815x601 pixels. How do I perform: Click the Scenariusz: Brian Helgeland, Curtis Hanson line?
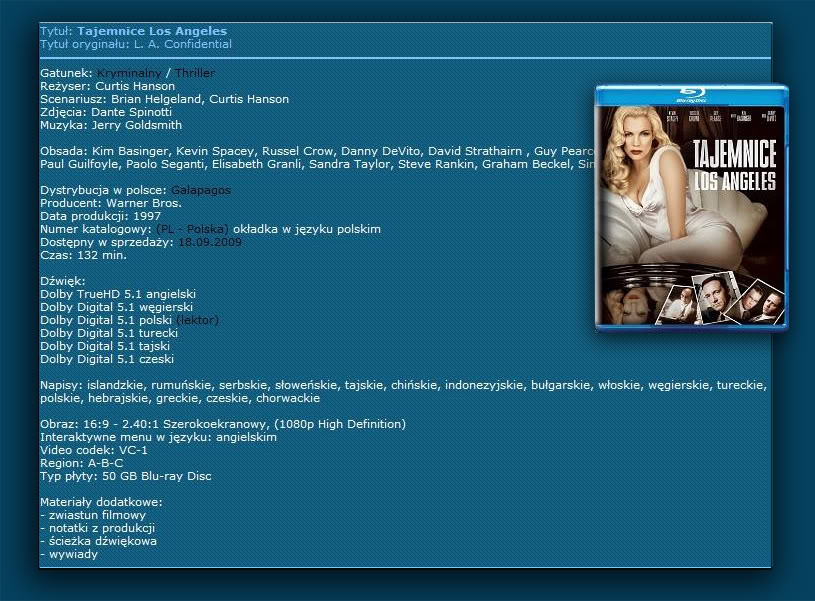(x=164, y=99)
